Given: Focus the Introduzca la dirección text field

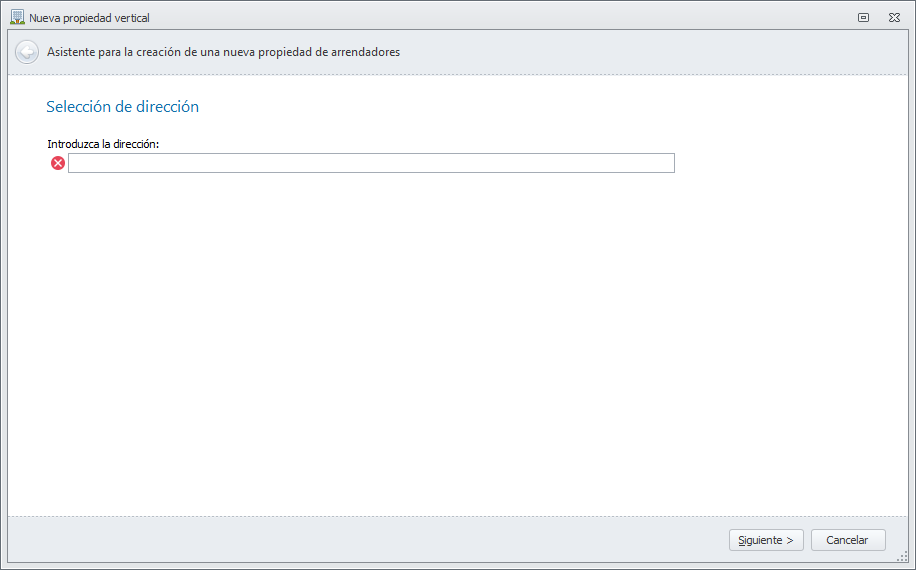Looking at the screenshot, I should coord(370,163).
